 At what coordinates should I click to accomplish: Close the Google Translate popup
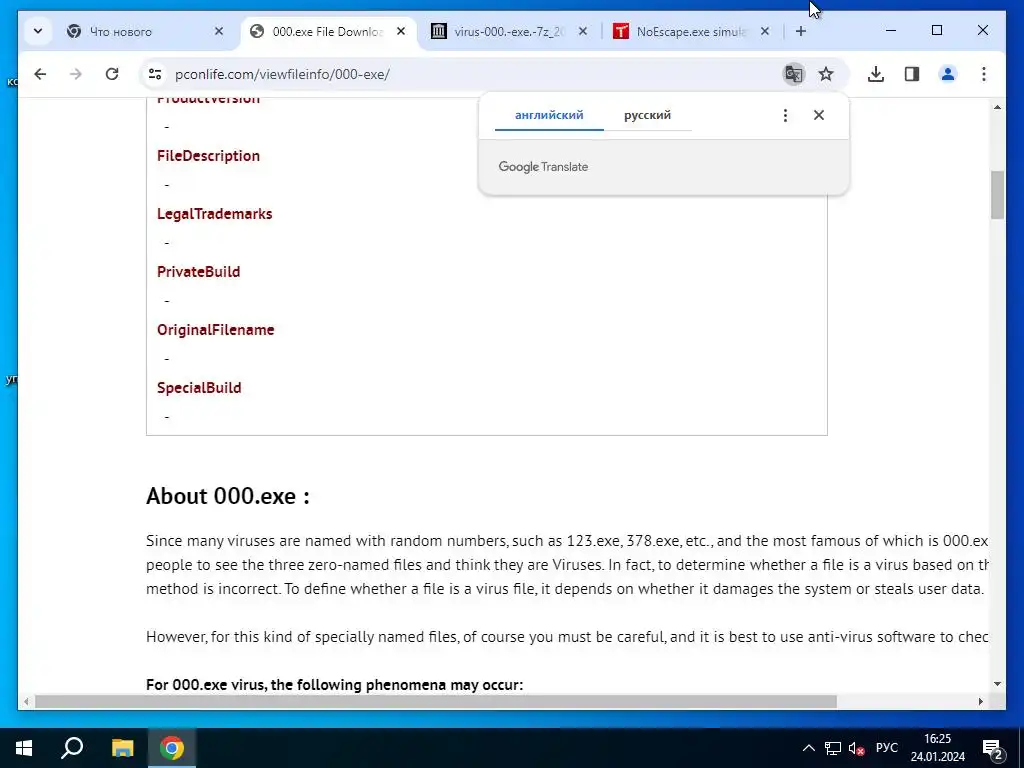(819, 116)
